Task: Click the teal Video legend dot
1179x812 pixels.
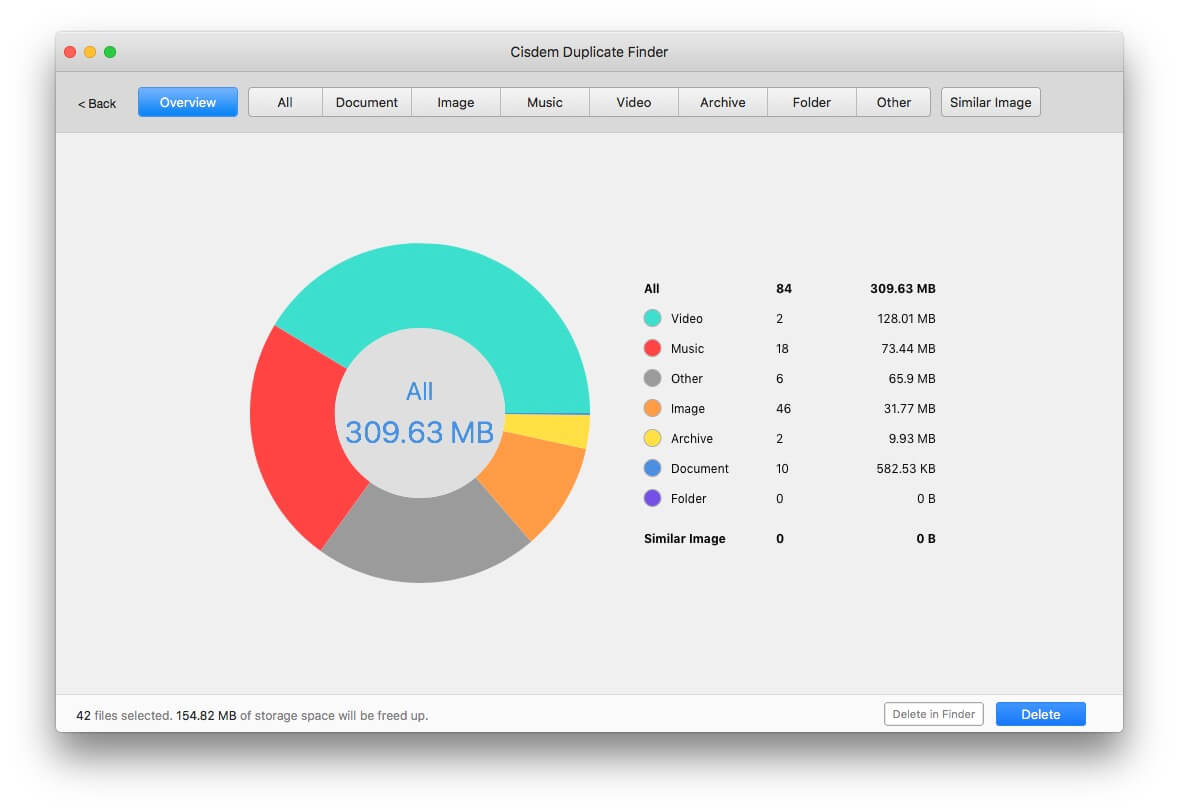Action: [653, 318]
